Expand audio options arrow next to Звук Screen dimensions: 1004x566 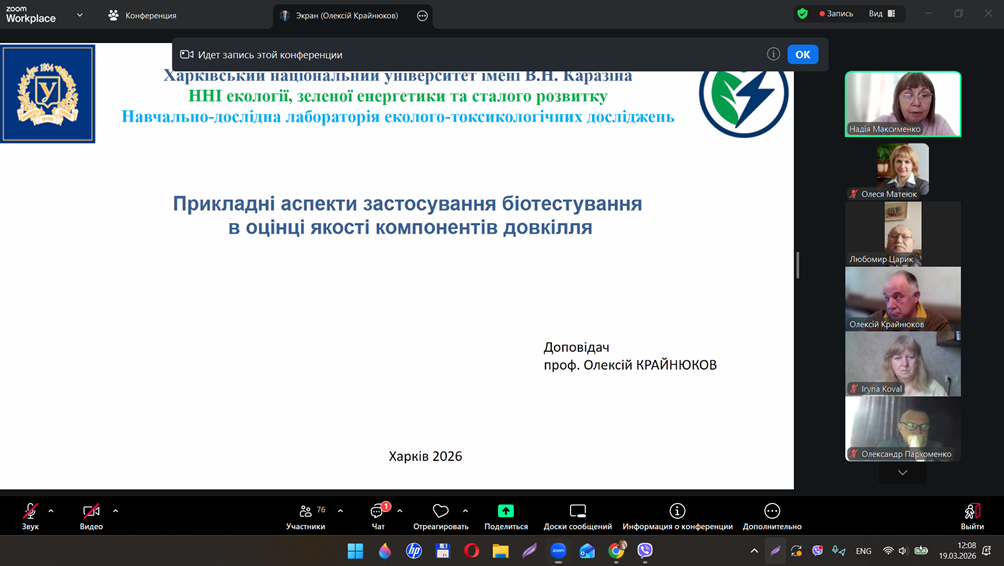click(x=51, y=511)
